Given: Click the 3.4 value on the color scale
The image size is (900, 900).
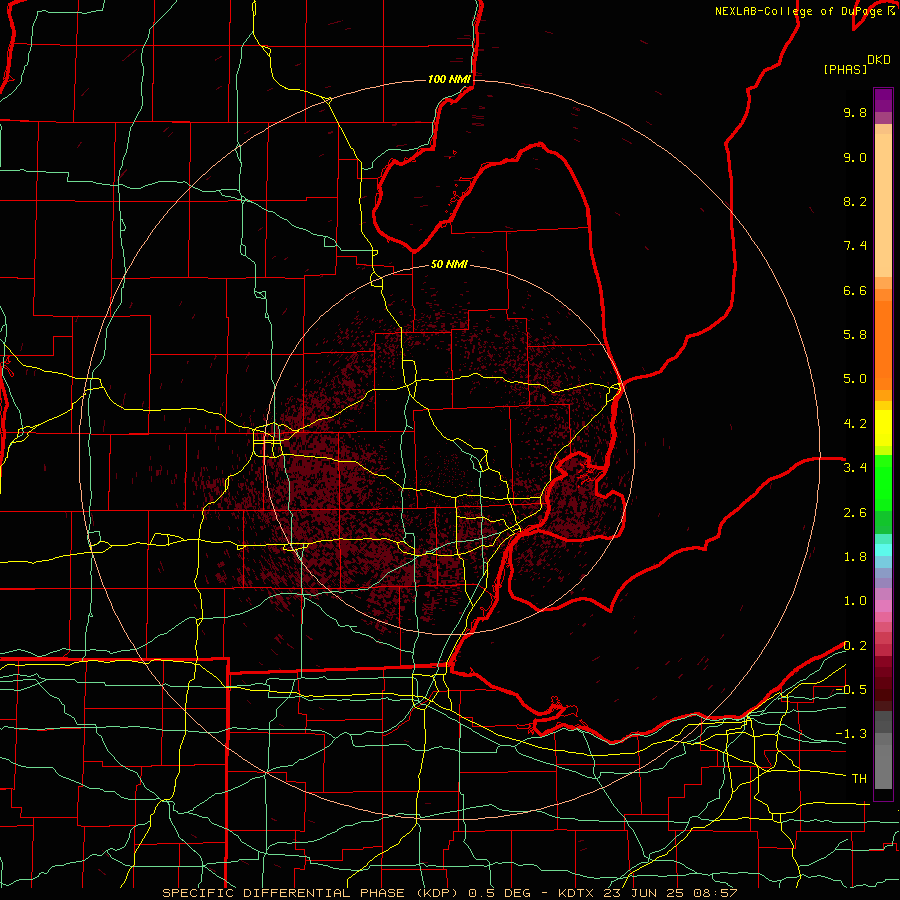Looking at the screenshot, I should (x=855, y=468).
